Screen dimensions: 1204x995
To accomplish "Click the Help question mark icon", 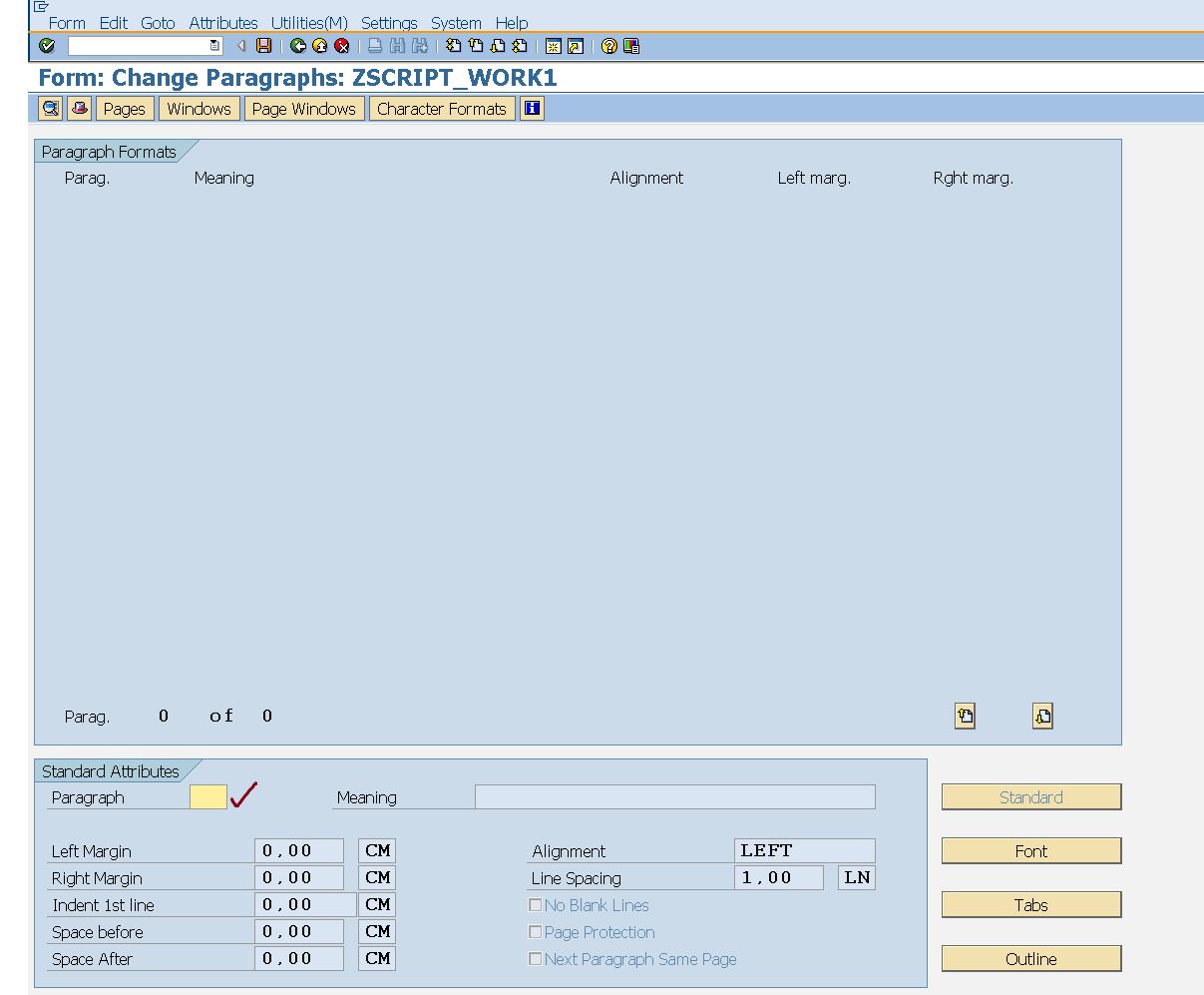I will [x=608, y=45].
